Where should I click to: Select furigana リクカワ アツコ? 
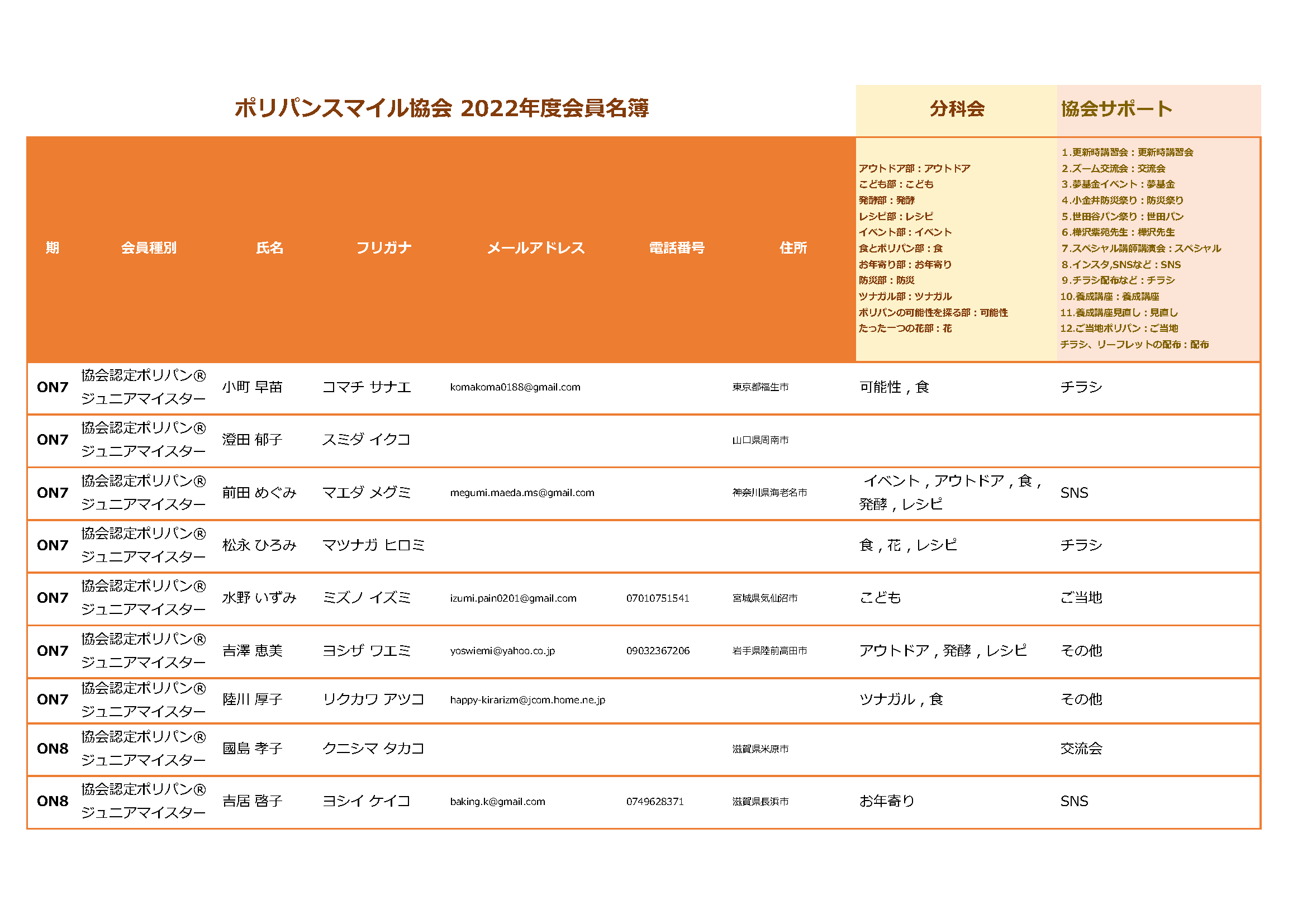[373, 700]
